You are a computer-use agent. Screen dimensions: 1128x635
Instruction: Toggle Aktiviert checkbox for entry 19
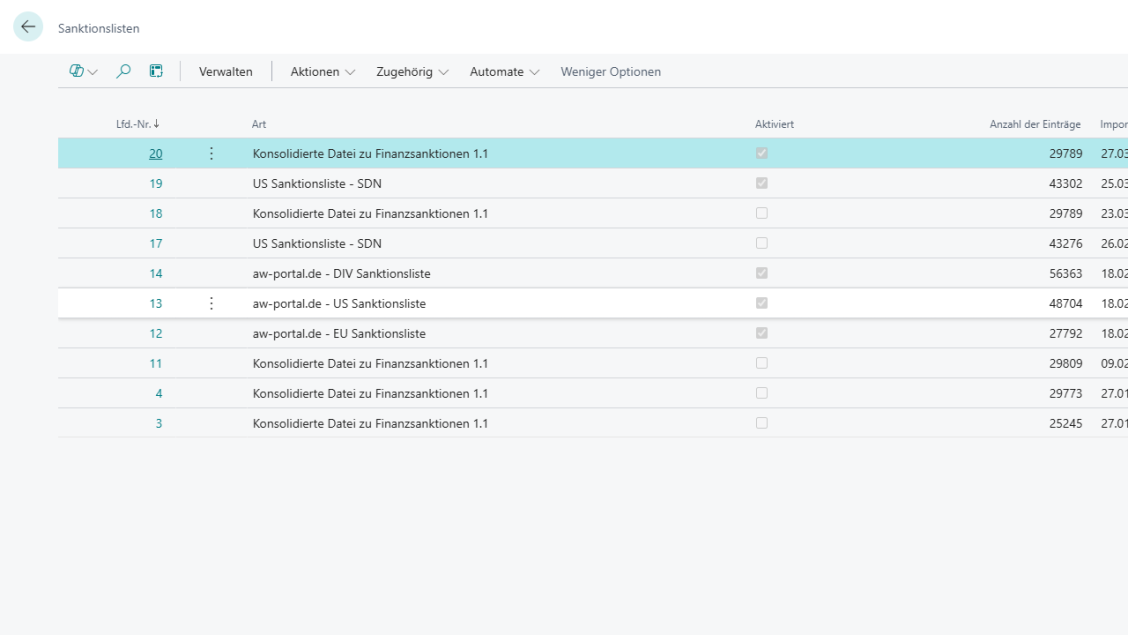point(762,183)
